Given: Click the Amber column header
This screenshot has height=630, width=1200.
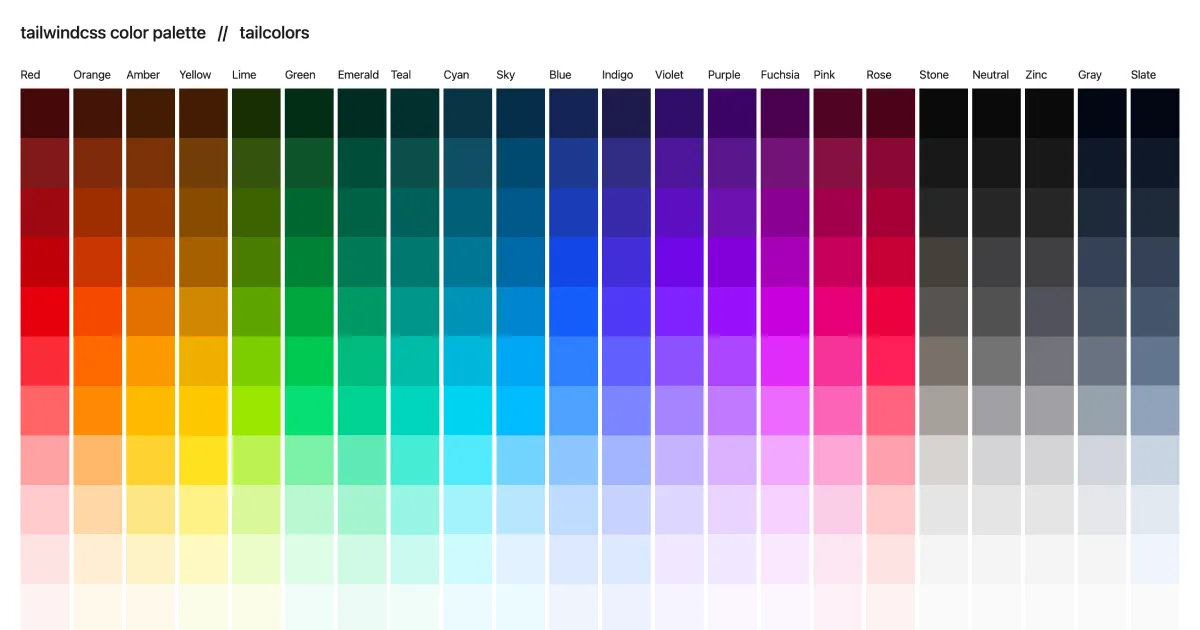Looking at the screenshot, I should [143, 74].
